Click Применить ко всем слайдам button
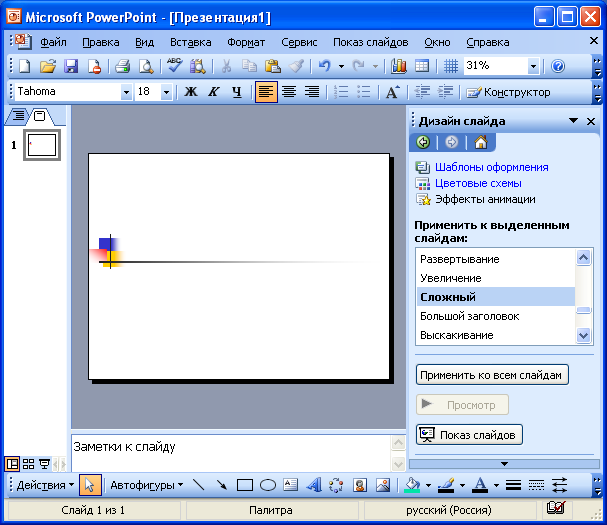Screen dimensions: 607x525 click(x=492, y=375)
